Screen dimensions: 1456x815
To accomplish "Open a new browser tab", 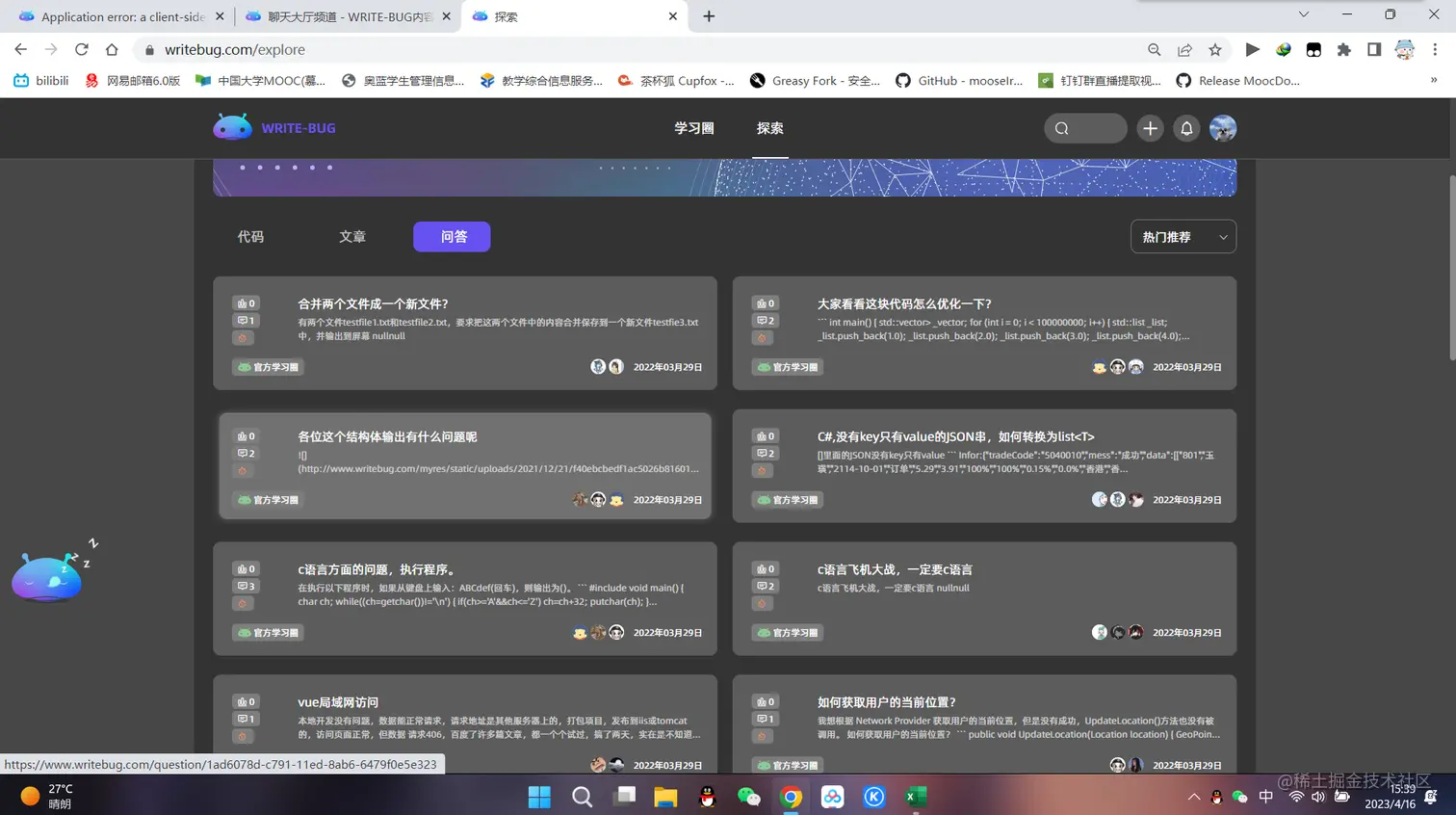I will pyautogui.click(x=709, y=16).
